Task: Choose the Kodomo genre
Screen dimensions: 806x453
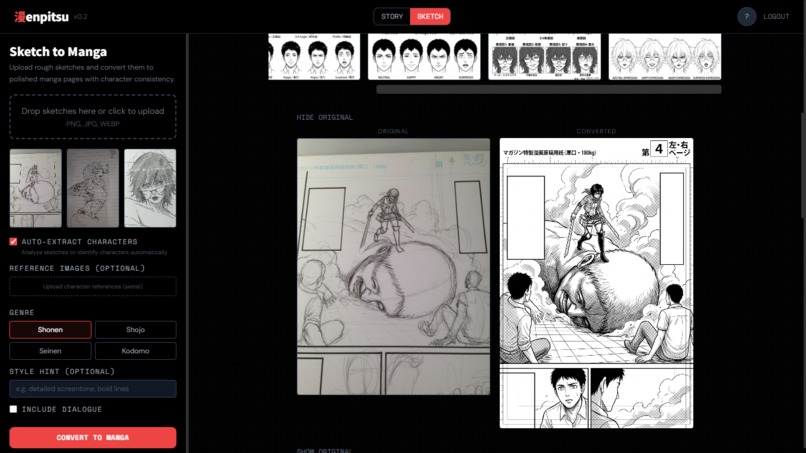Action: click(136, 351)
